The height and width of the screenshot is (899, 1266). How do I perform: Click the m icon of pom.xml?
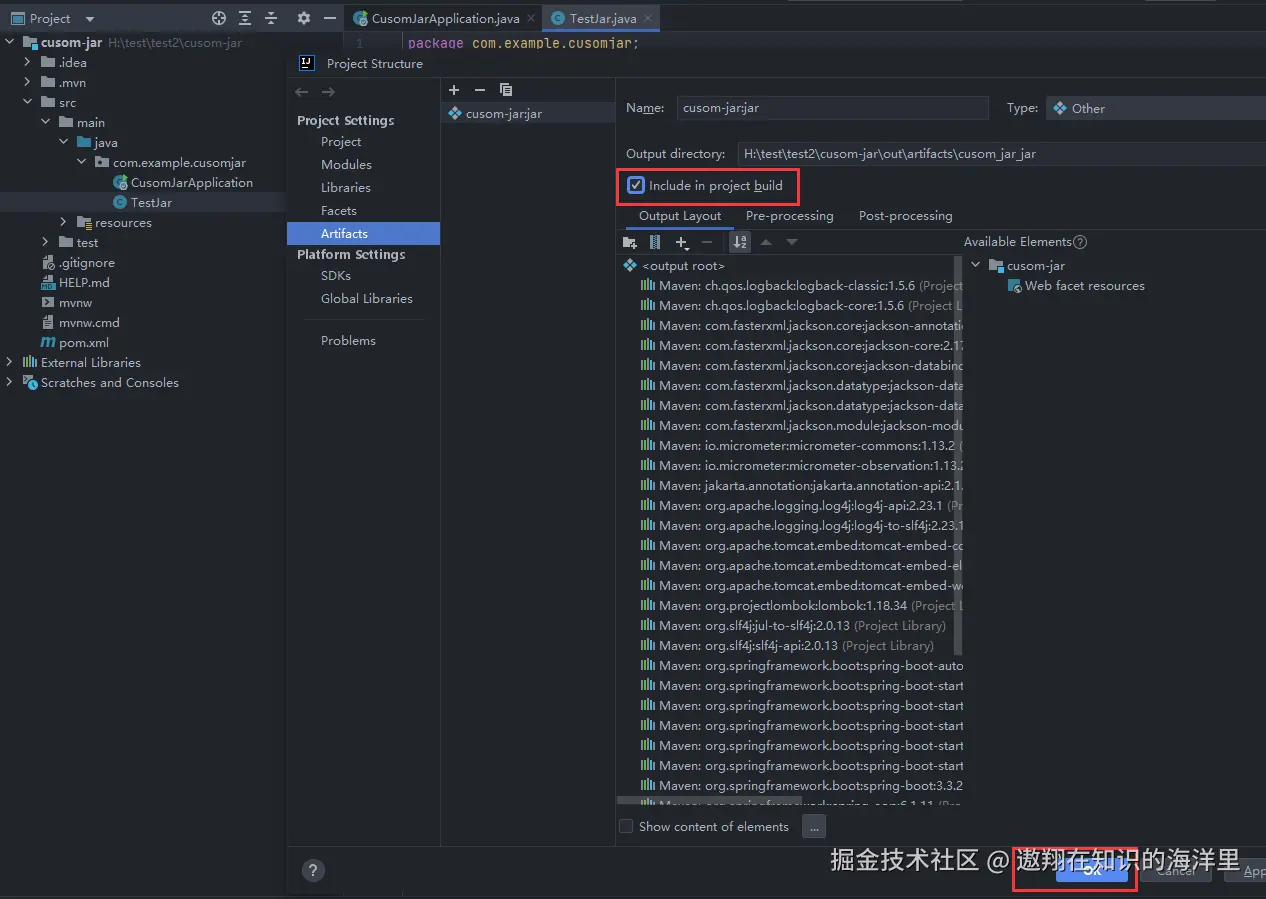pos(49,343)
